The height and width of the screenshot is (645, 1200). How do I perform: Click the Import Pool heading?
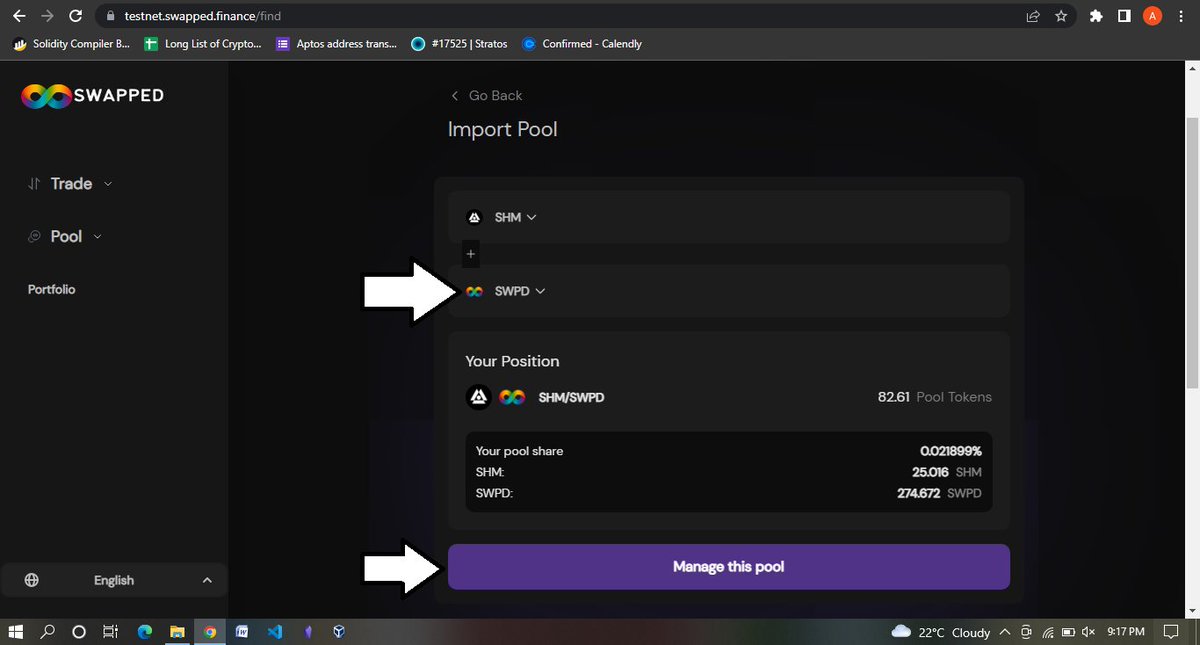502,130
